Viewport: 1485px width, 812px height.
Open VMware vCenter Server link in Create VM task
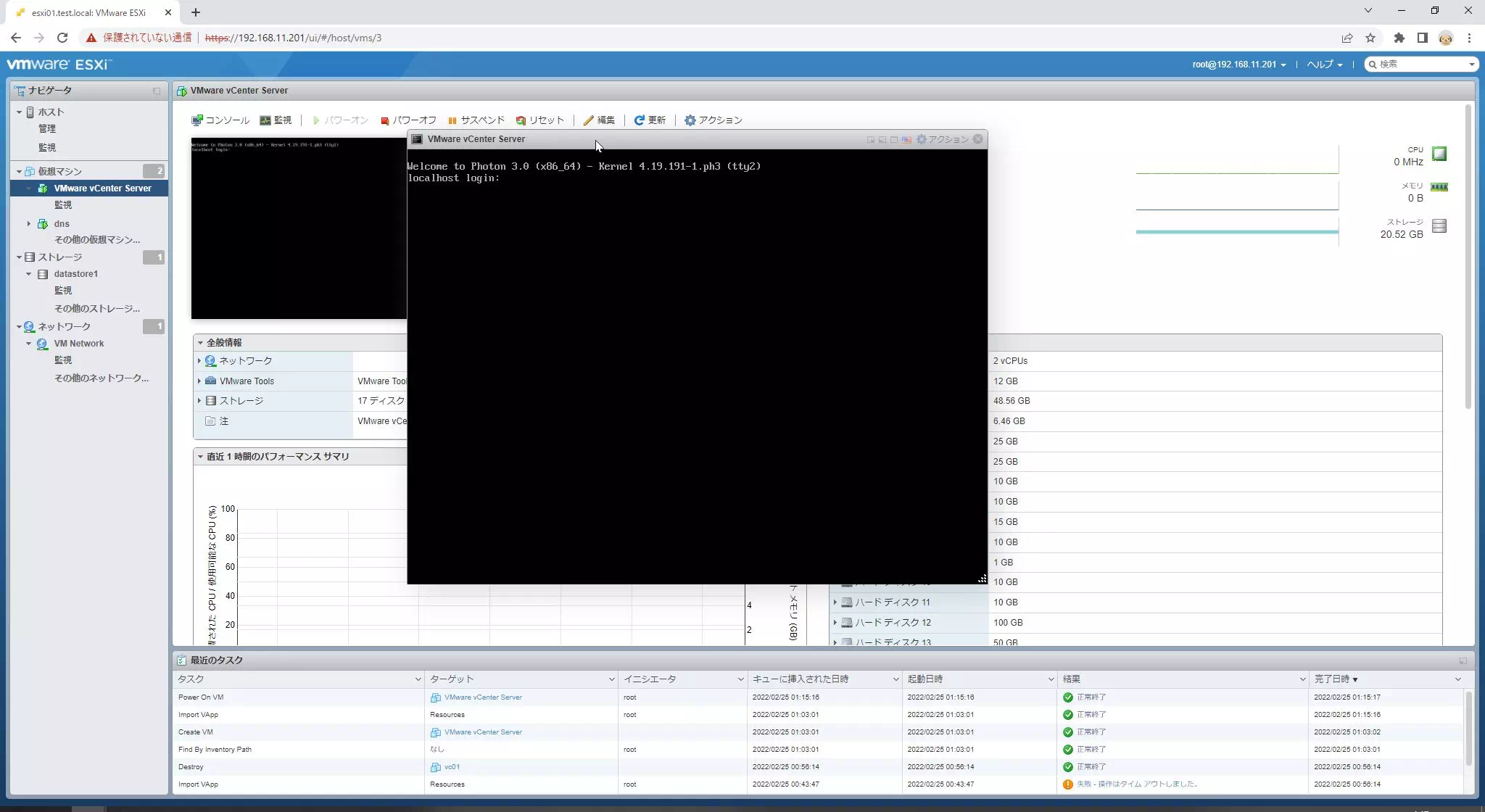[x=483, y=732]
